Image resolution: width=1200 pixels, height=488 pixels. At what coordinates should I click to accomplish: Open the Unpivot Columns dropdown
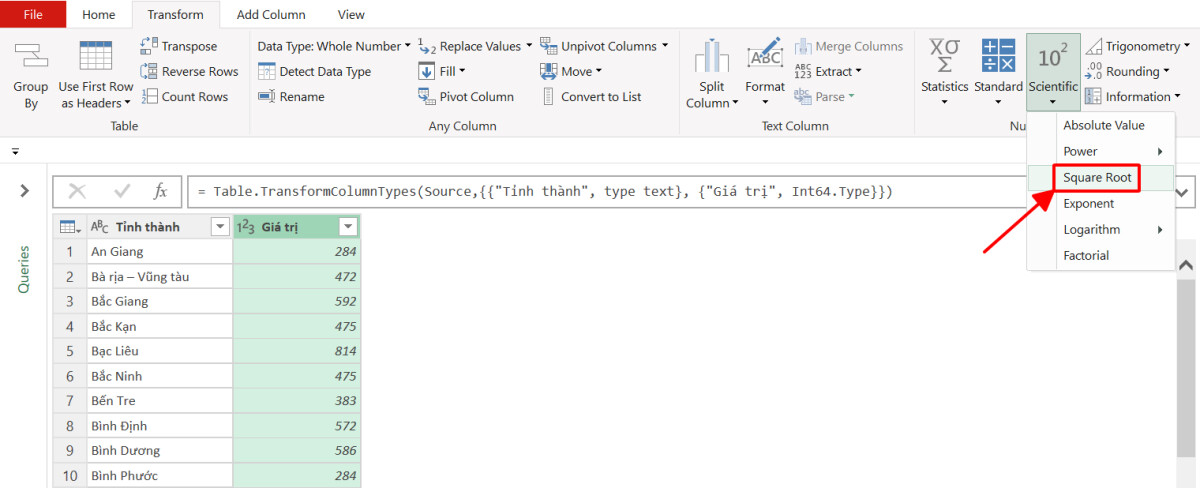point(604,46)
